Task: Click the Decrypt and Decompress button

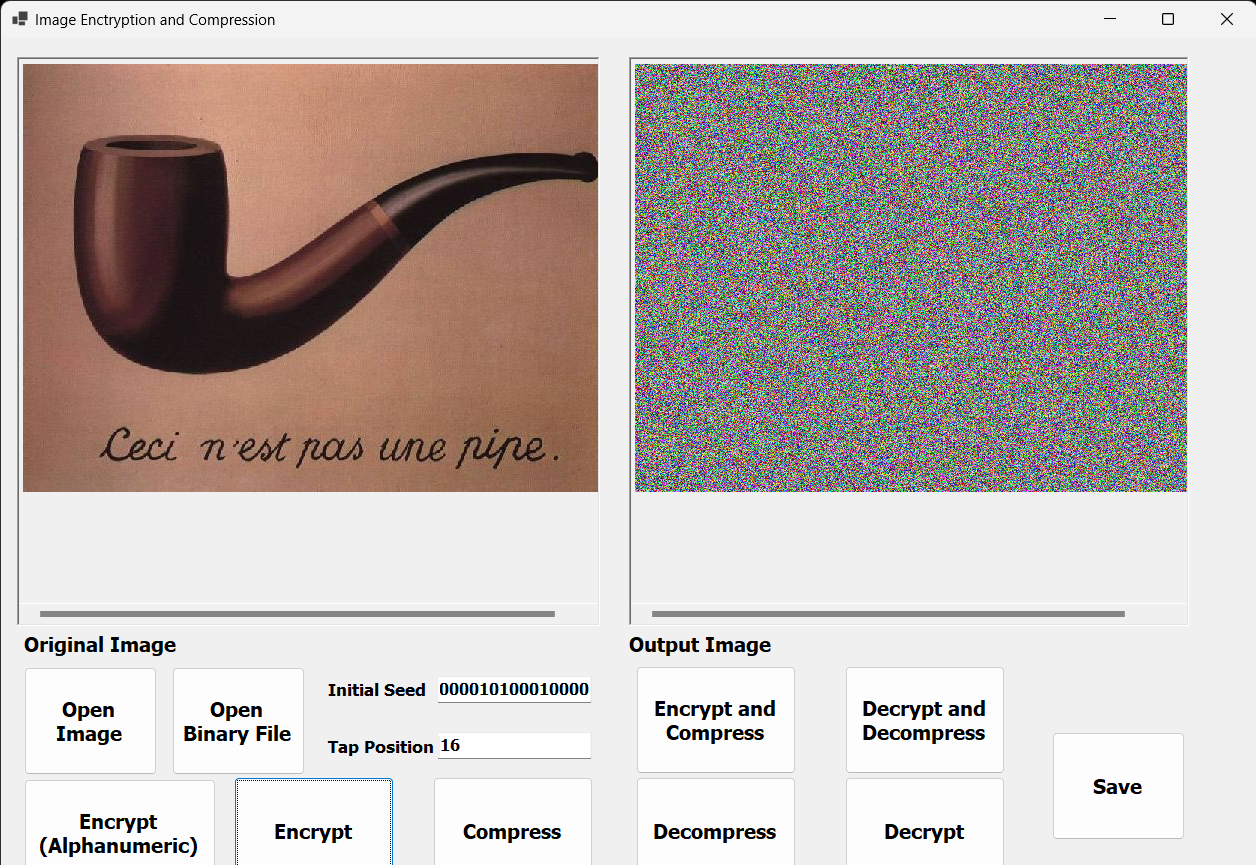Action: pyautogui.click(x=923, y=720)
